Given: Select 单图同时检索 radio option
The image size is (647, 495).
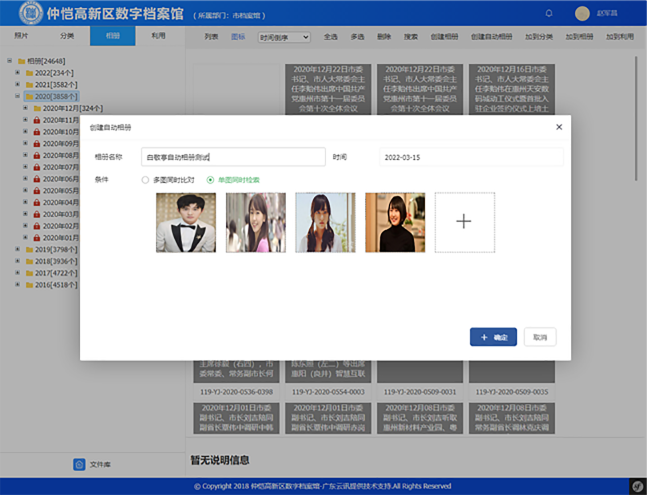Looking at the screenshot, I should pos(210,180).
